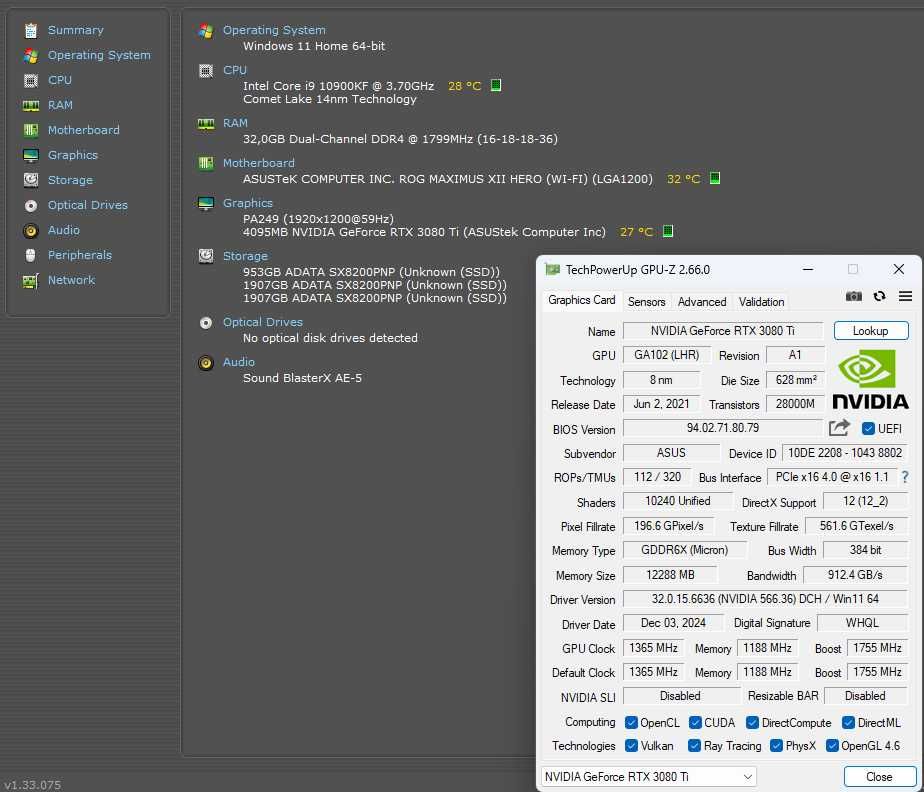Open the Graphics section link in summary
This screenshot has width=924, height=792.
point(248,203)
